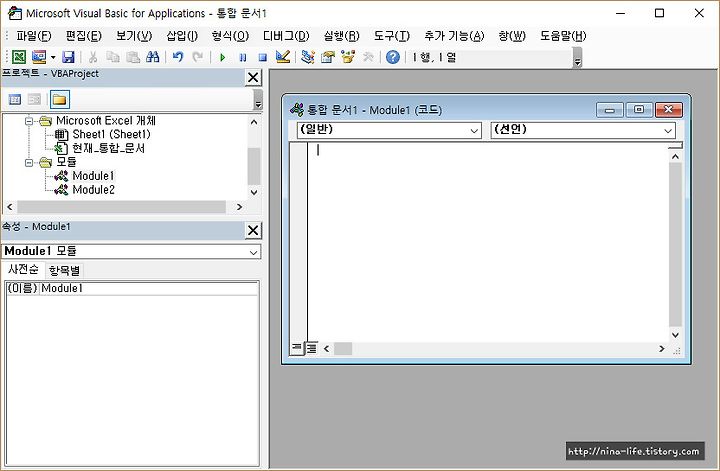The height and width of the screenshot is (471, 720).
Task: Click the project tree scroll down arrow
Action: point(254,192)
